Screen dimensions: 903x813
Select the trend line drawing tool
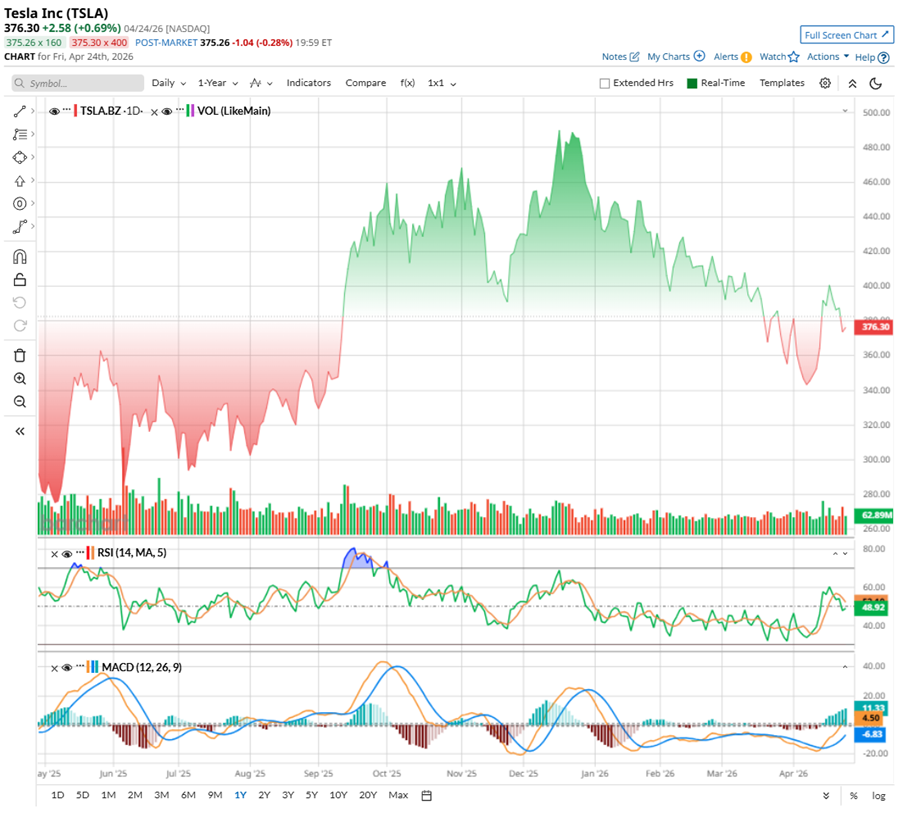tap(20, 111)
